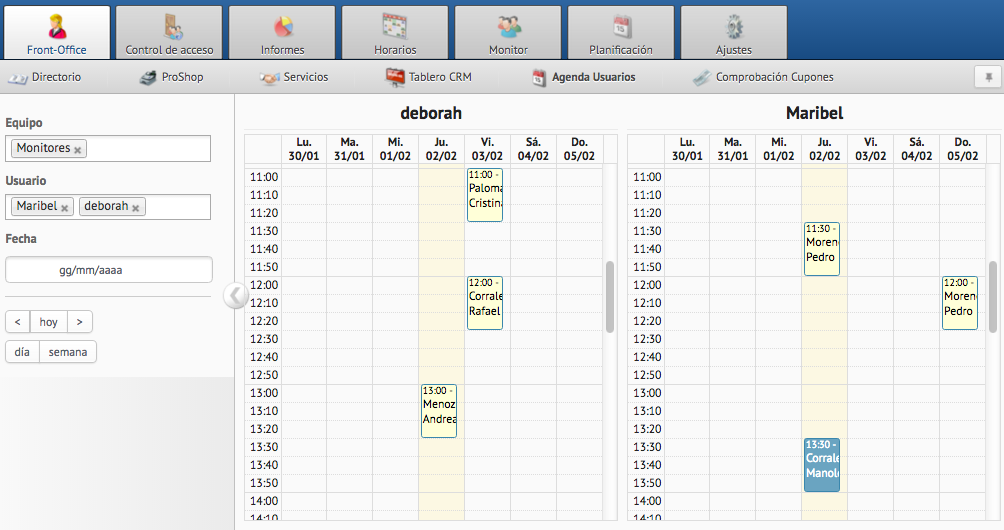Viewport: 1004px width, 530px height.
Task: Click Sá. 04/02 header in Maribel calendar
Action: (x=917, y=149)
